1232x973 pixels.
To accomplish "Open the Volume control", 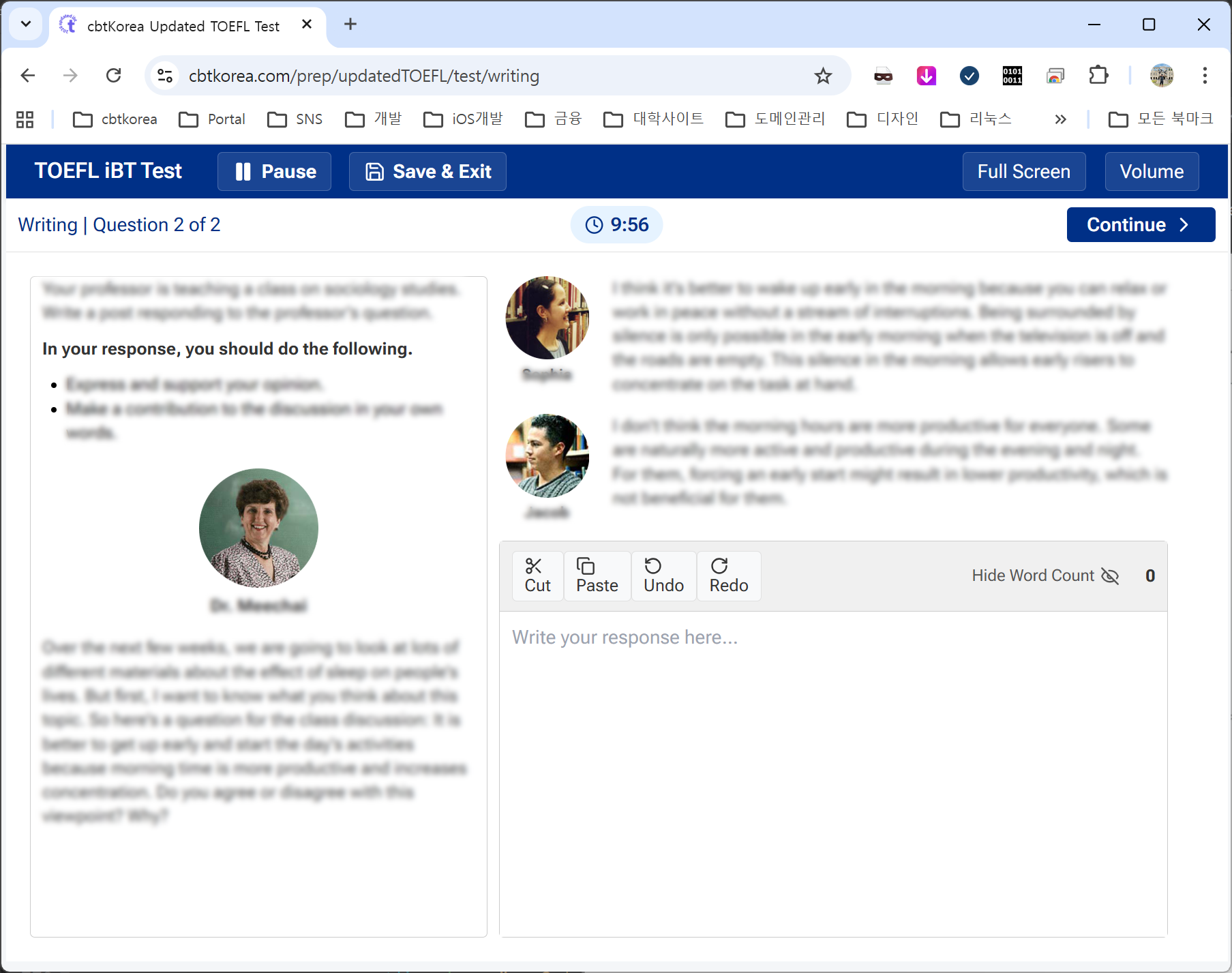I will [x=1151, y=171].
